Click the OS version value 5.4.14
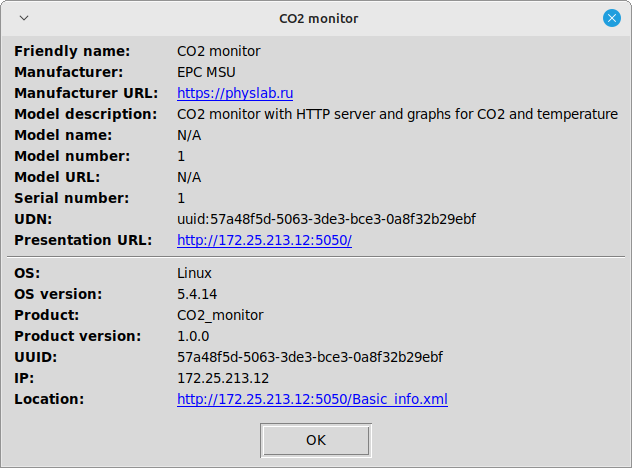This screenshot has width=632, height=468. 197,294
